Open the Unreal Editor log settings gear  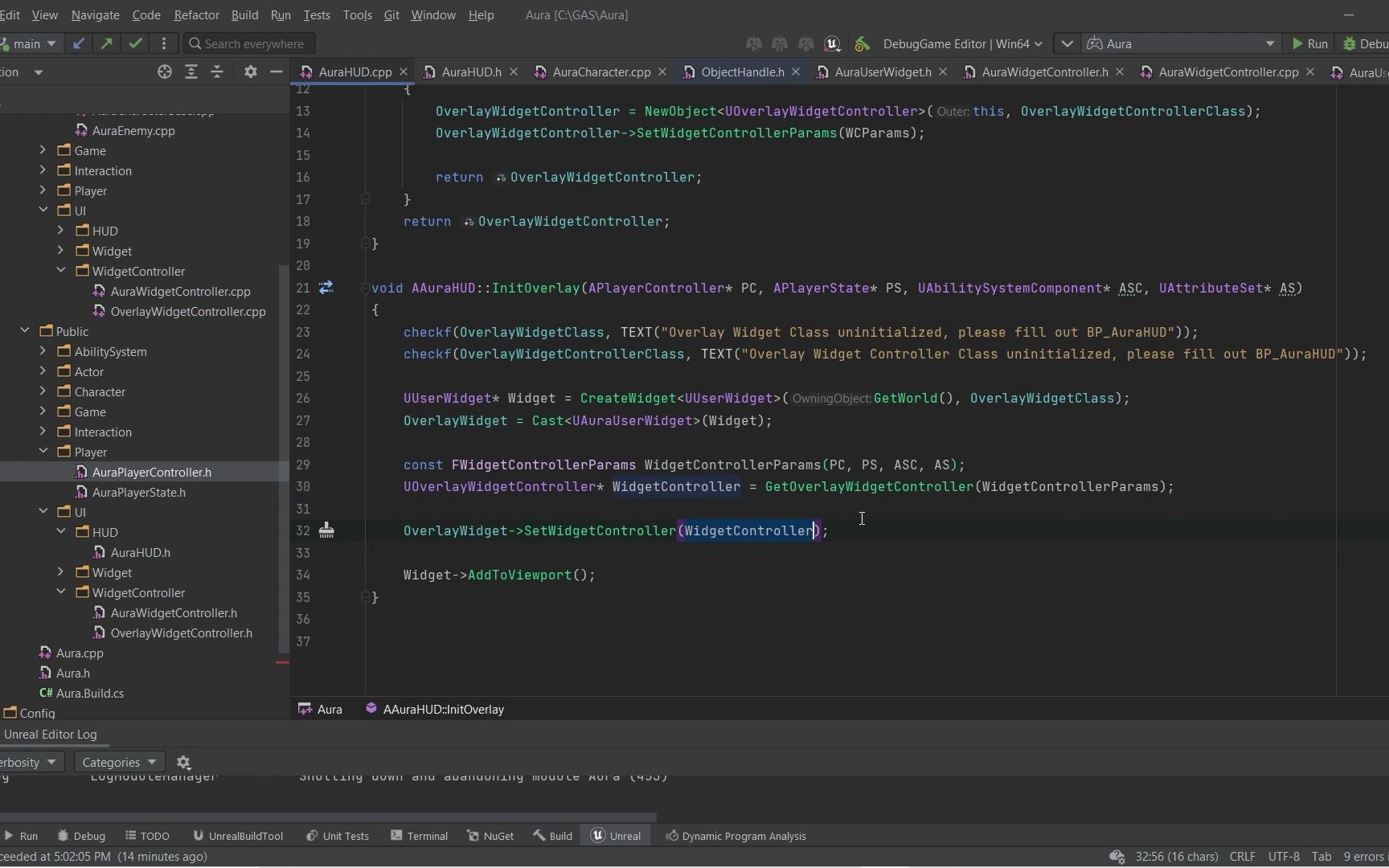point(183,762)
